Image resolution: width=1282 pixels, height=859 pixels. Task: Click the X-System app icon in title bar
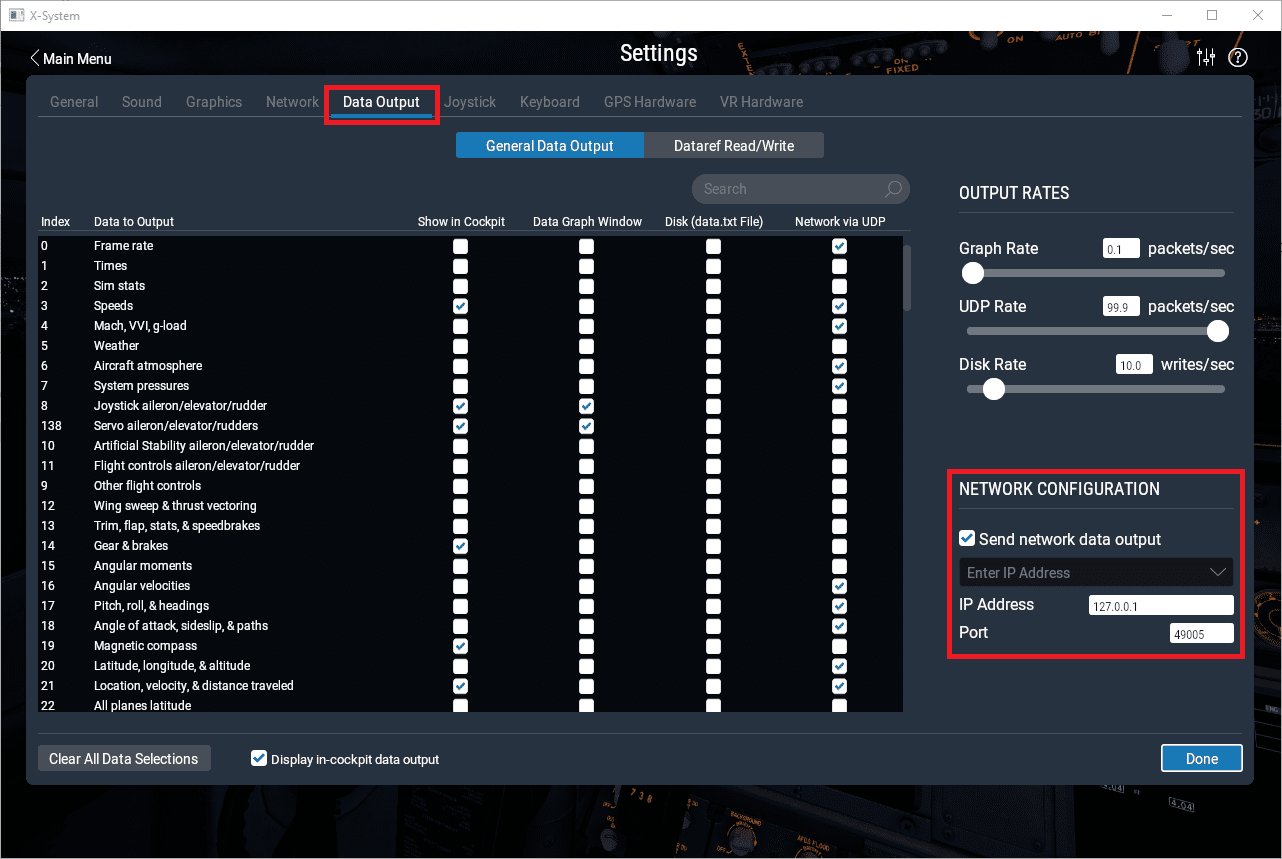16,15
